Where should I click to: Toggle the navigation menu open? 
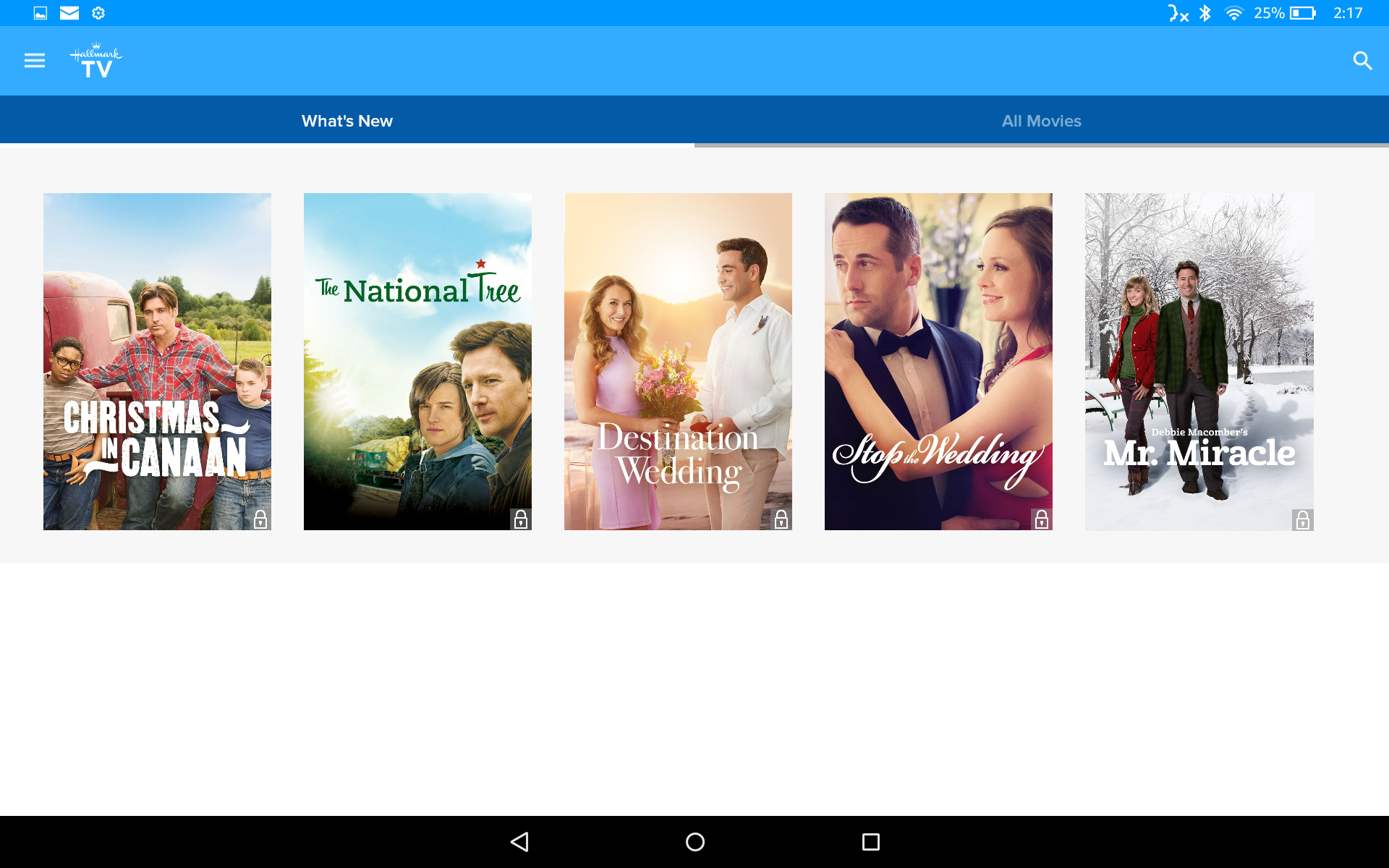coord(35,61)
